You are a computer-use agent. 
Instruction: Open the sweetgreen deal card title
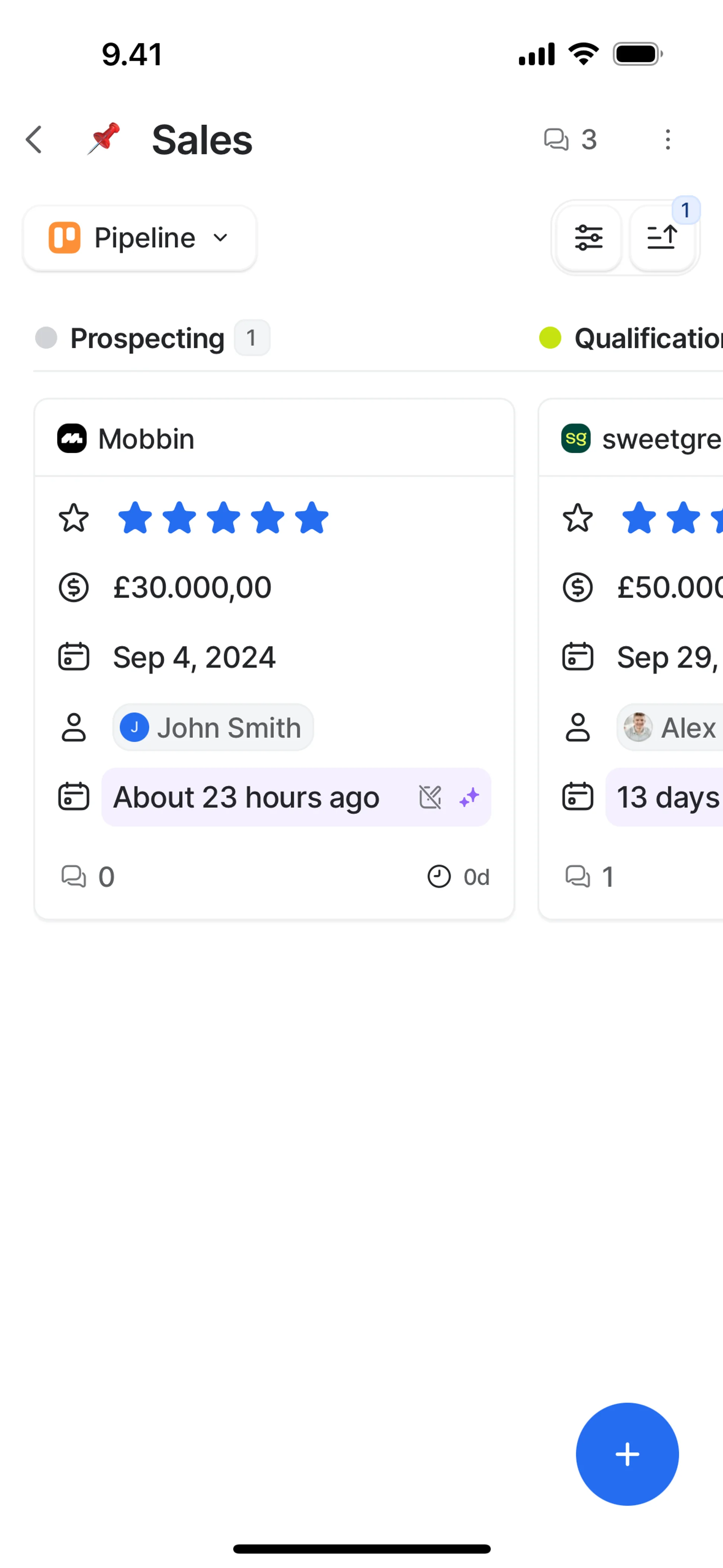pyautogui.click(x=661, y=439)
